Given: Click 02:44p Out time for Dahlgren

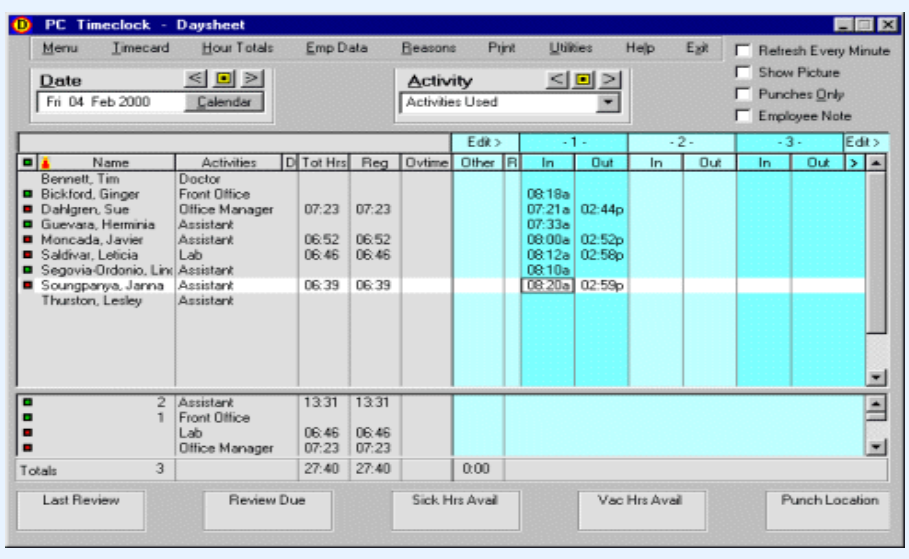Looking at the screenshot, I should point(602,209).
